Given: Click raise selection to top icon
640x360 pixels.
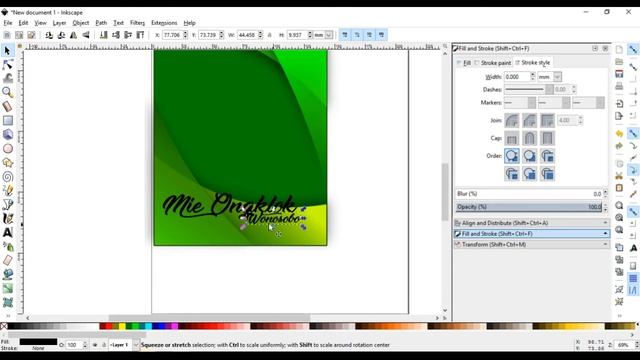Looking at the screenshot, I should (140, 35).
